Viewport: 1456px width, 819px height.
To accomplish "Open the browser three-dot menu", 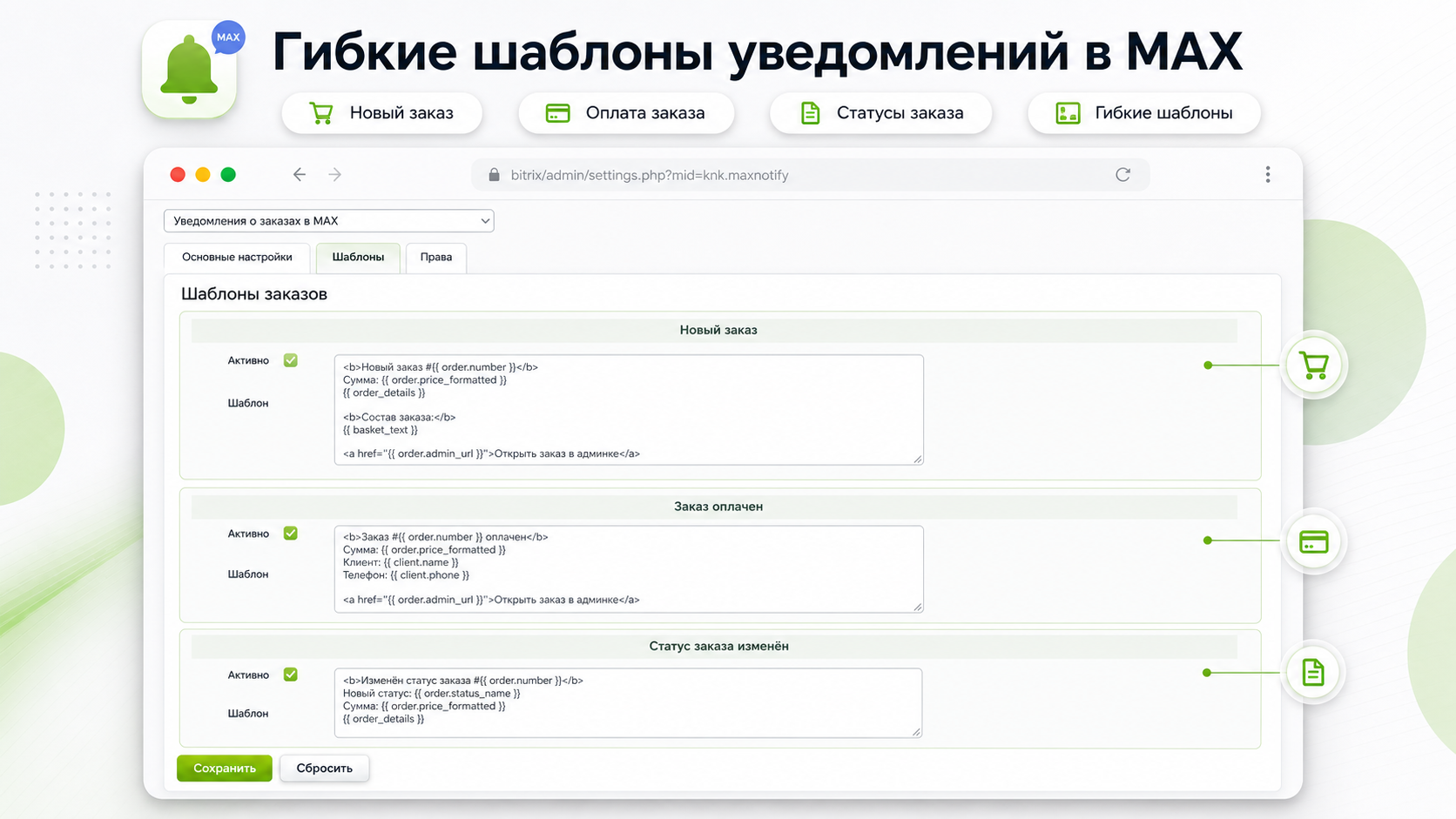I will (1268, 175).
